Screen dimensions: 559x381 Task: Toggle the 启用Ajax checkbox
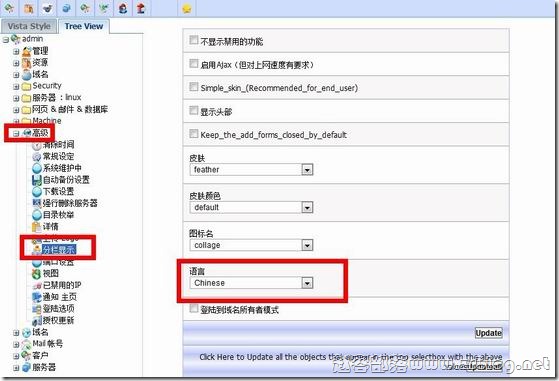[x=194, y=63]
